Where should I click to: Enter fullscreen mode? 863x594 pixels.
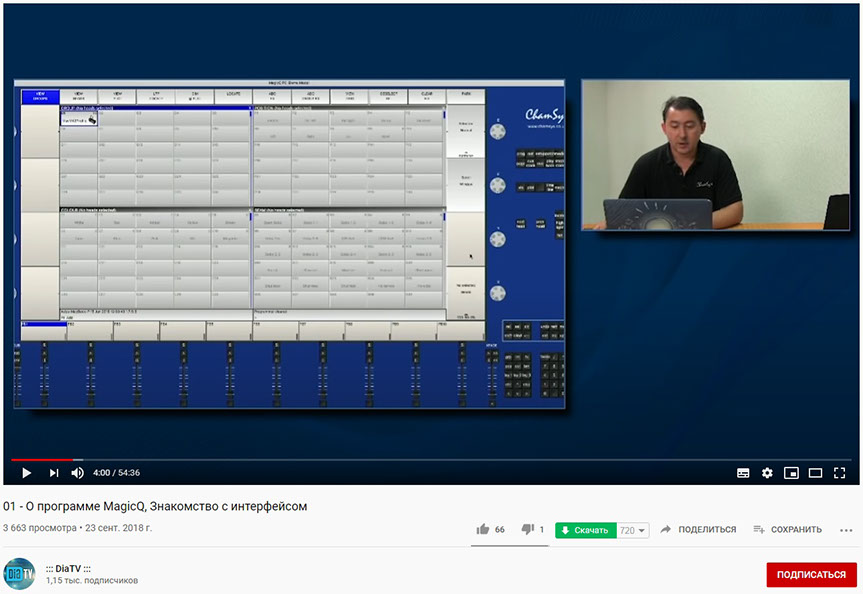coord(840,473)
